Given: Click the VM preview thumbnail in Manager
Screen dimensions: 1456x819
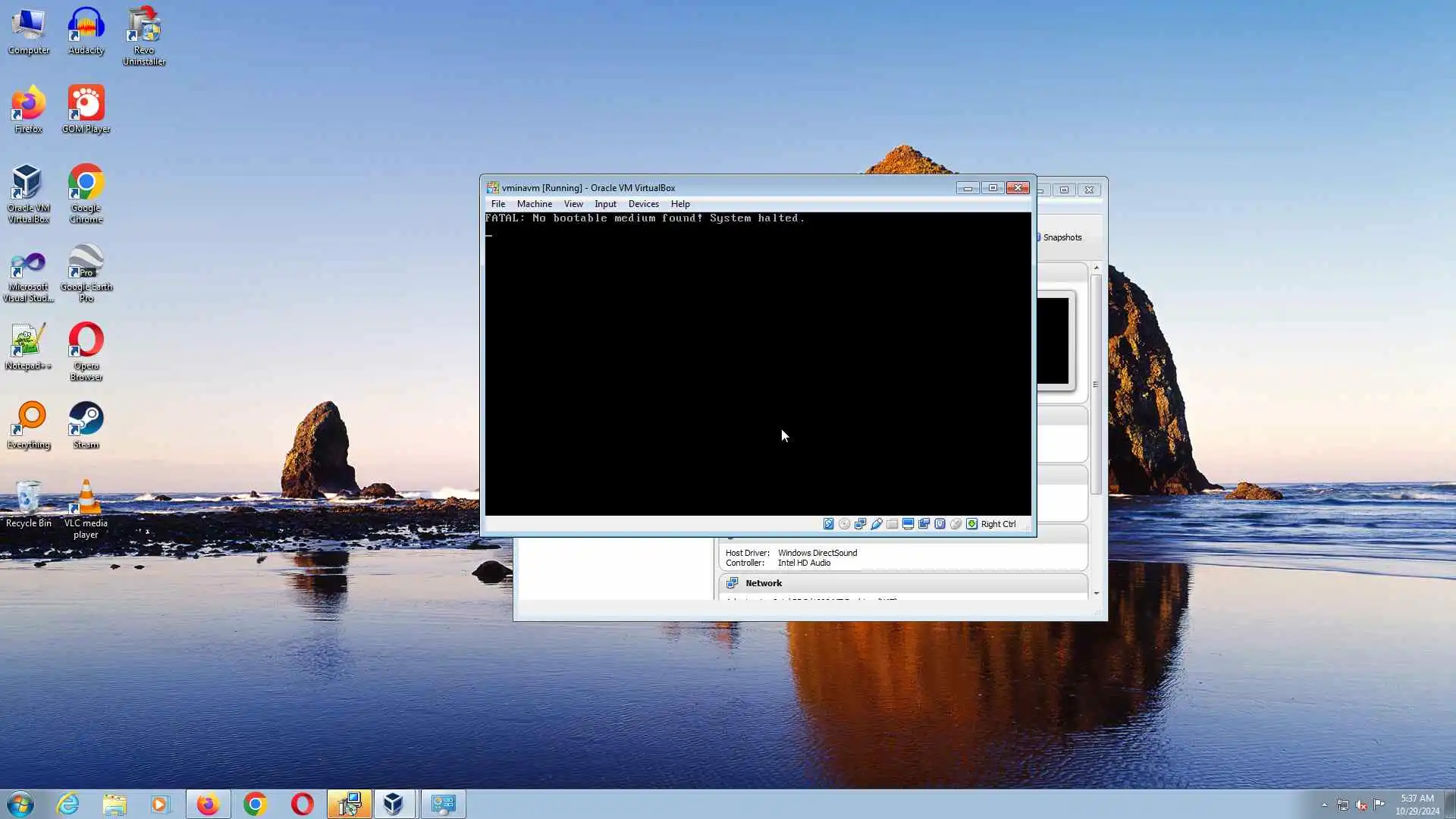Looking at the screenshot, I should [x=1054, y=340].
